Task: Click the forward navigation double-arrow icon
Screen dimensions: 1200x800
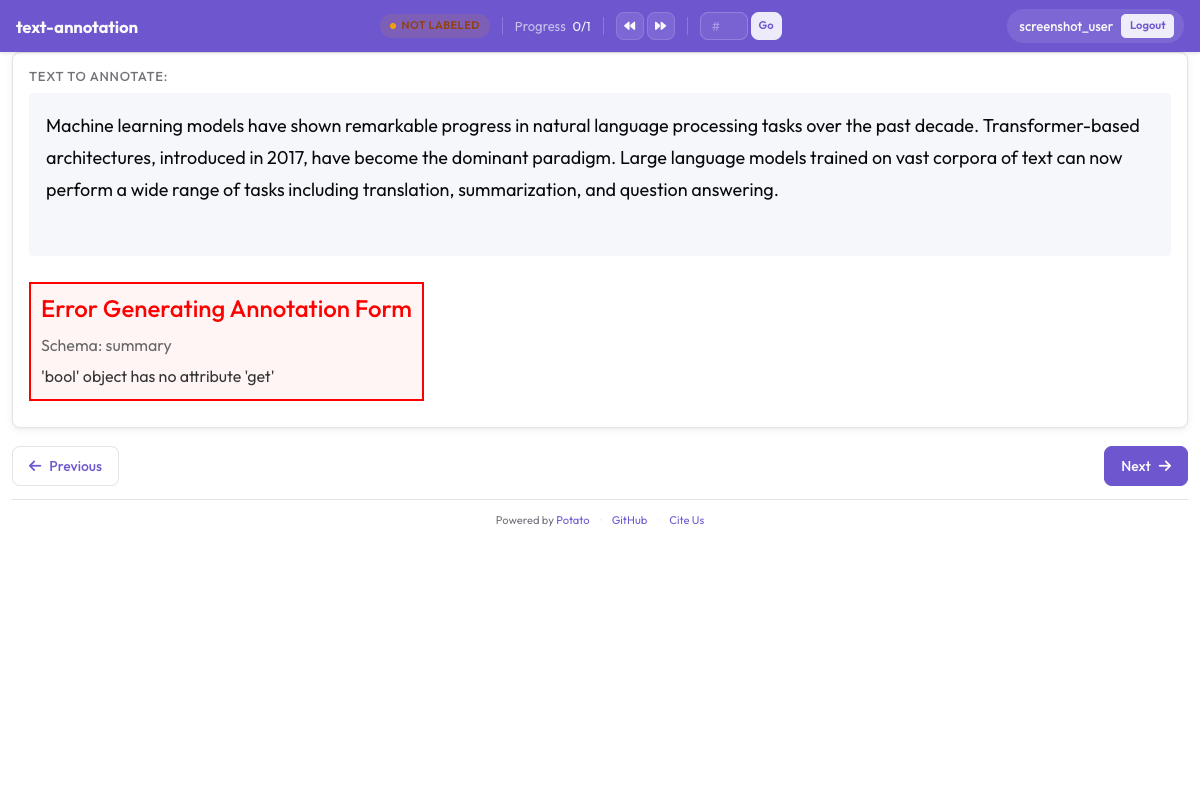Action: pyautogui.click(x=661, y=25)
